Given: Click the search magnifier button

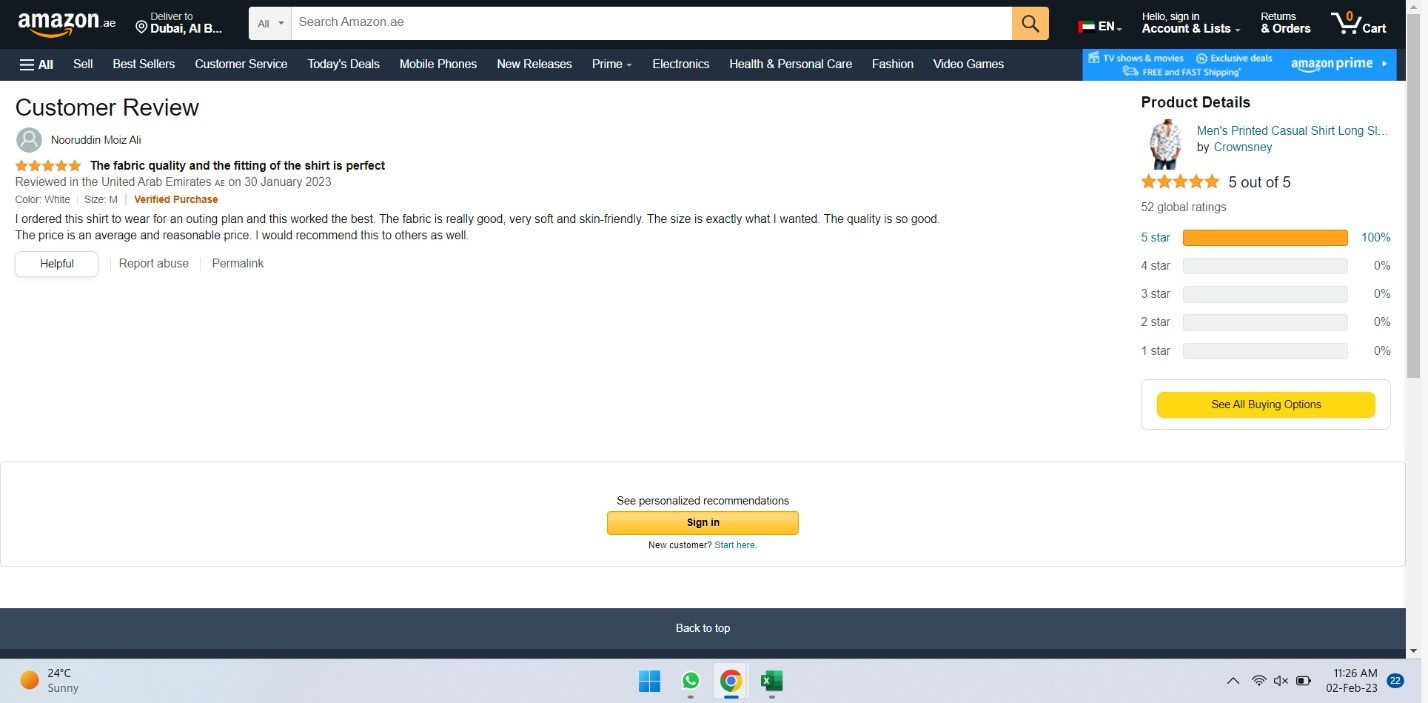Looking at the screenshot, I should 1030,23.
